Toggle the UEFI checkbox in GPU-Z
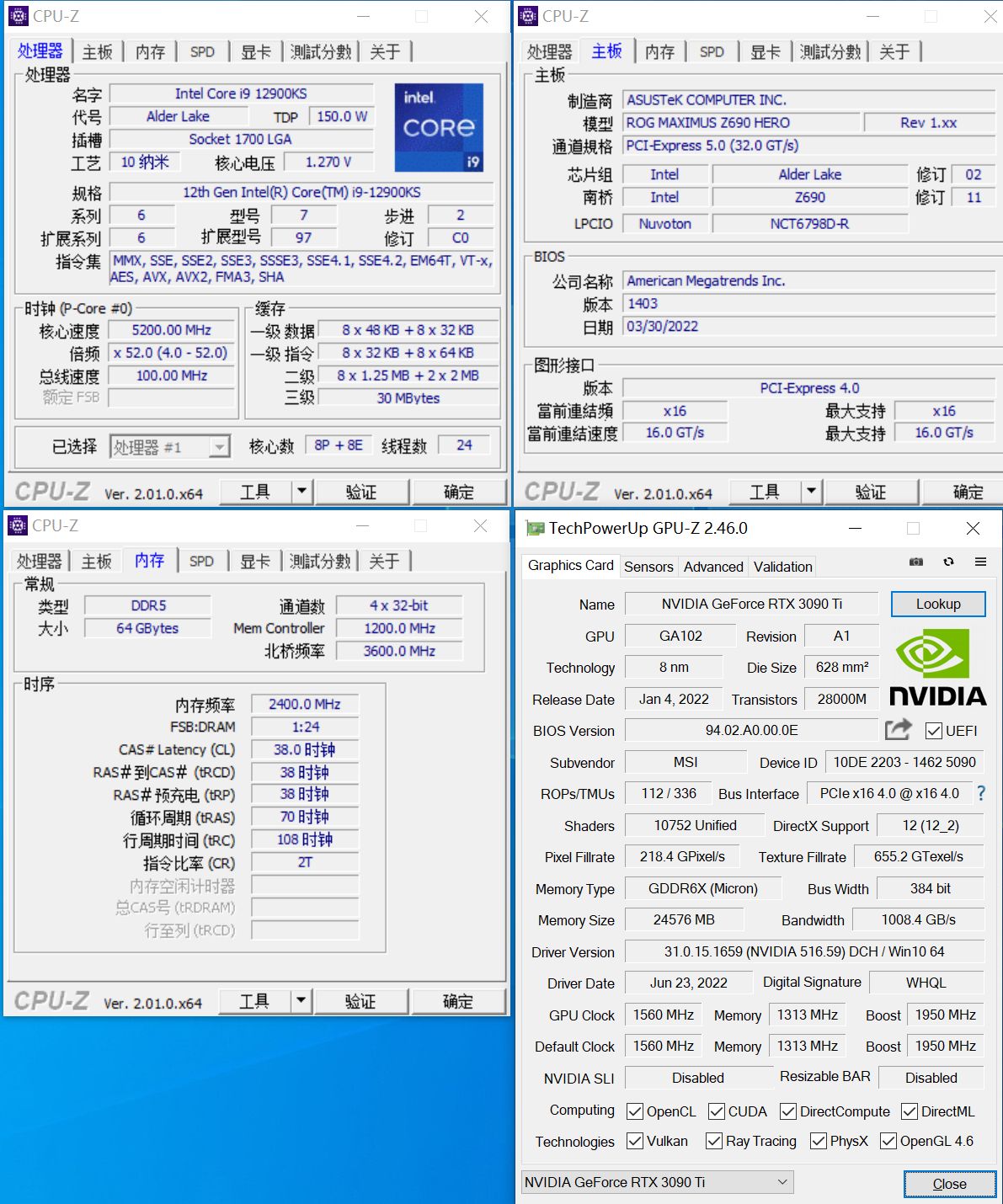 click(x=933, y=731)
